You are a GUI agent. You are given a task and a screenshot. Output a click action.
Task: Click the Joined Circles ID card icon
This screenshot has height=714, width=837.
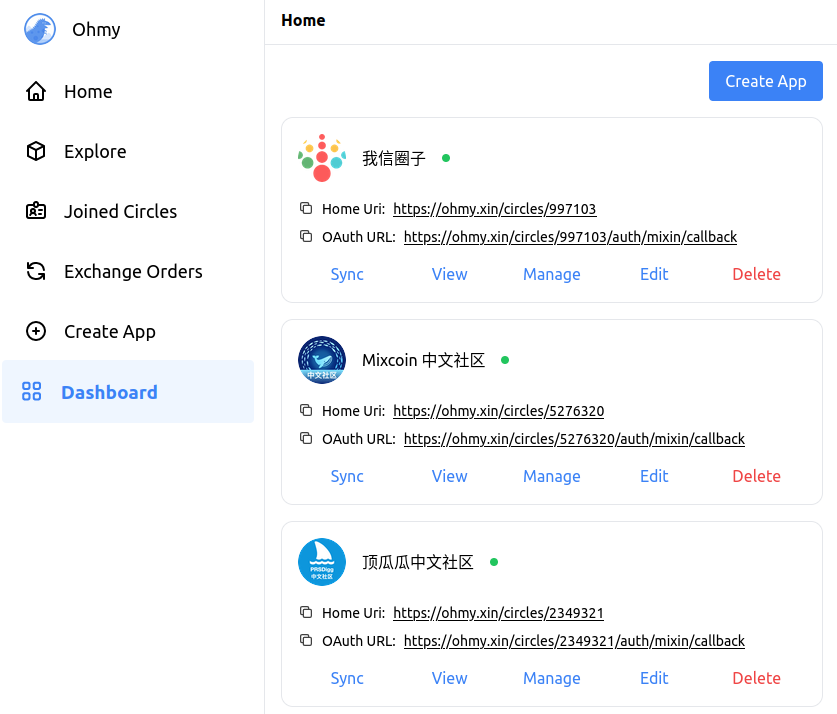tap(36, 212)
